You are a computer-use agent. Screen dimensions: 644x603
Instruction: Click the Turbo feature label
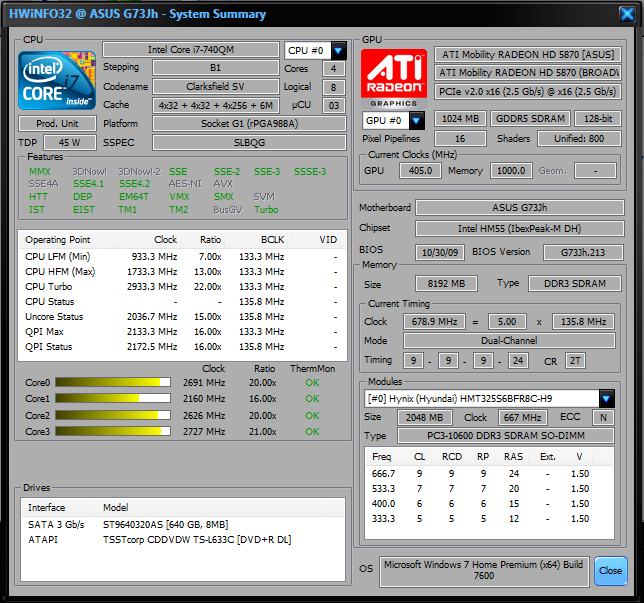tap(266, 210)
